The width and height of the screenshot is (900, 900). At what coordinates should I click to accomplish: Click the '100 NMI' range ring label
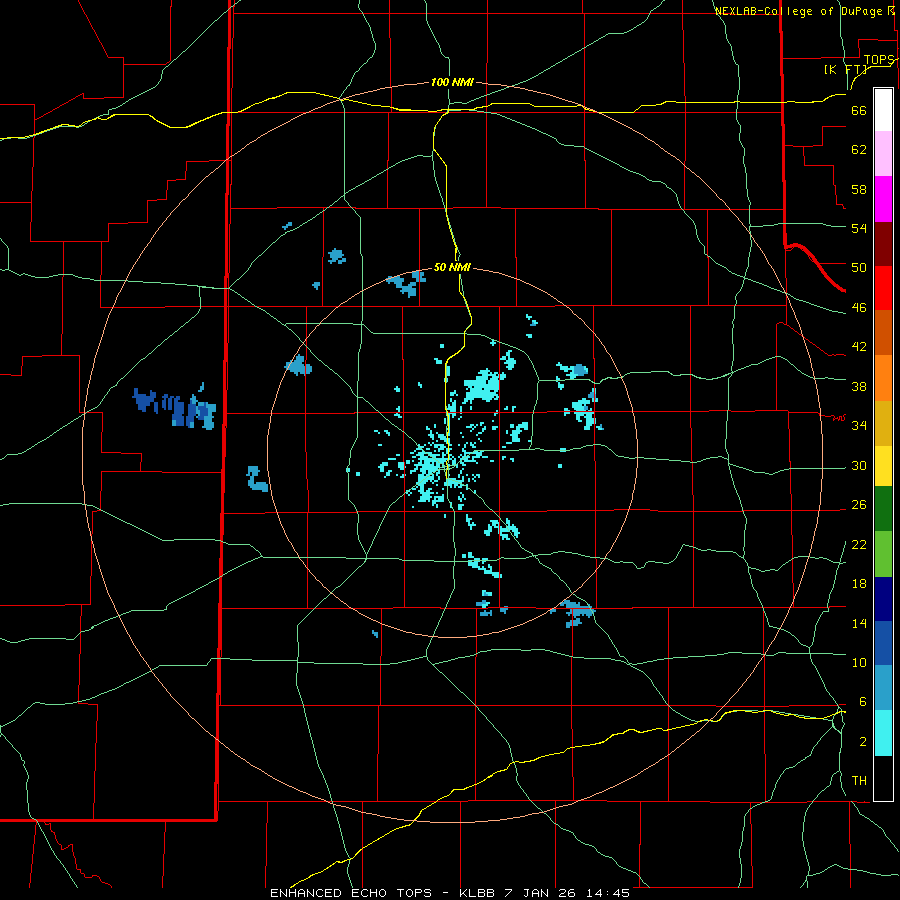coord(452,82)
